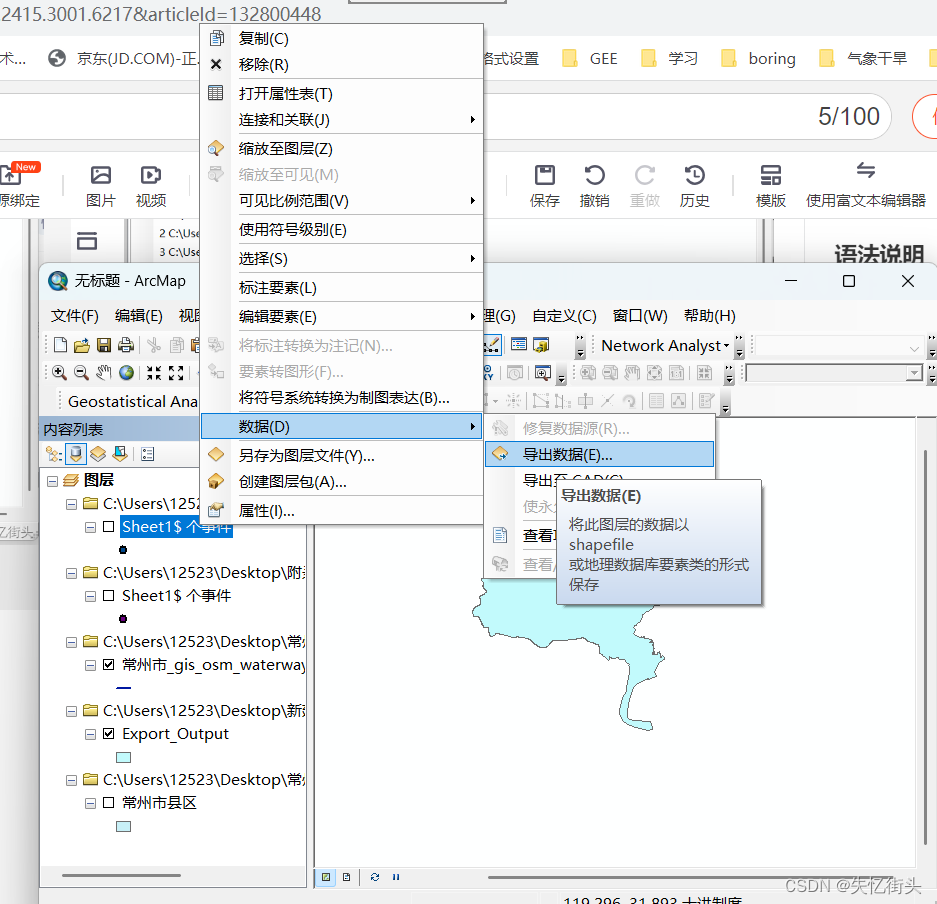Open the Print dialog from the toolbar

coord(126,344)
